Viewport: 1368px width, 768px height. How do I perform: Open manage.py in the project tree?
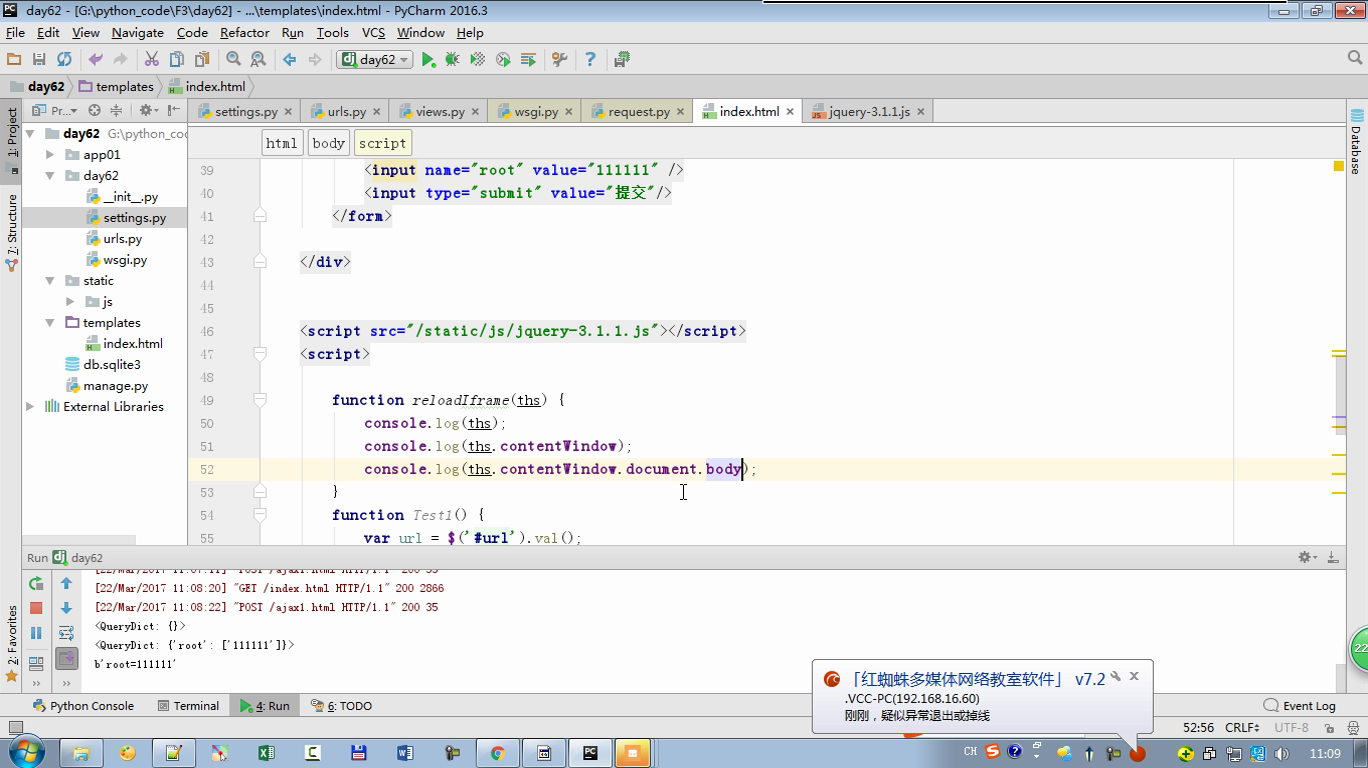[x=115, y=386]
